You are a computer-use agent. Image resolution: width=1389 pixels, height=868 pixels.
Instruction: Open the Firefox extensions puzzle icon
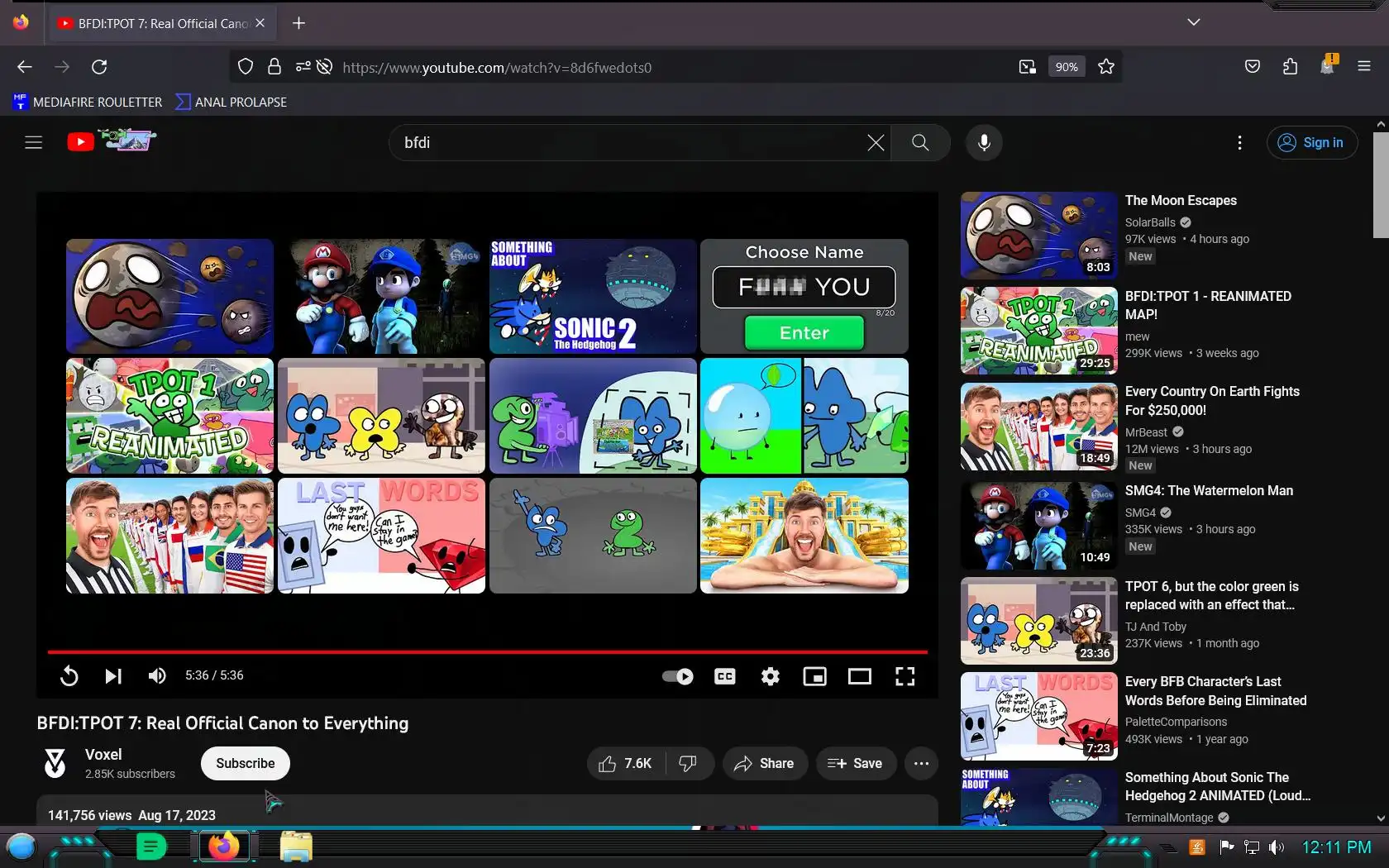point(1290,67)
